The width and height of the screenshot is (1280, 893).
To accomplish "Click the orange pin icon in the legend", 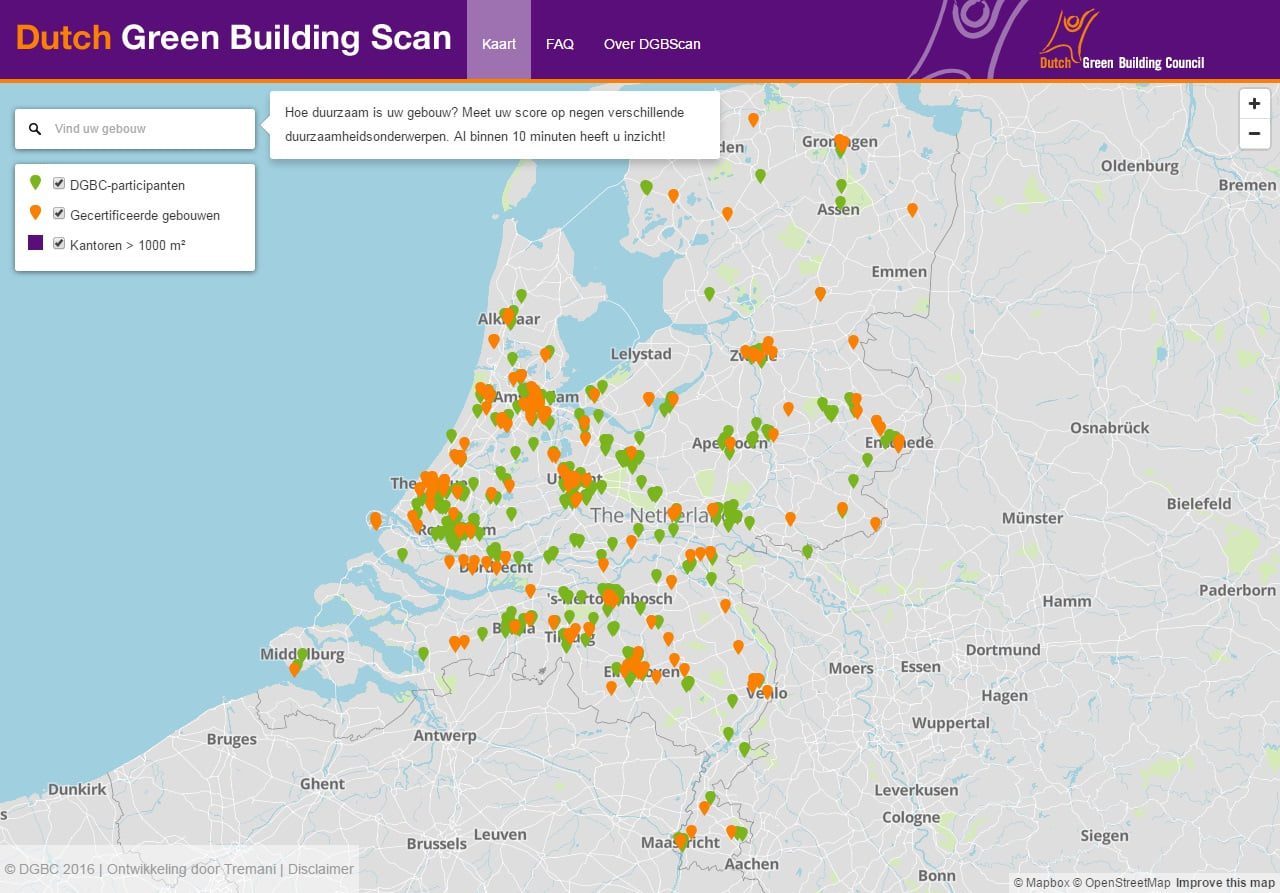I will pyautogui.click(x=36, y=212).
